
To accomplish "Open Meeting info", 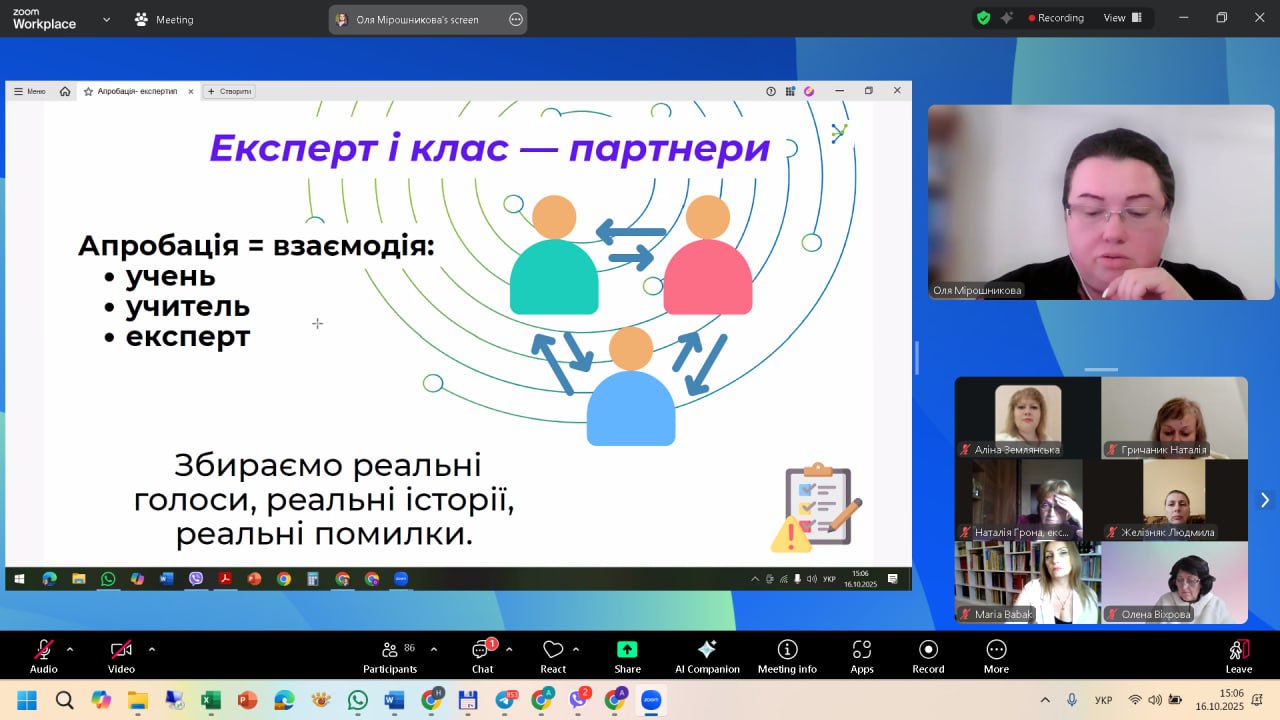I will pyautogui.click(x=787, y=656).
